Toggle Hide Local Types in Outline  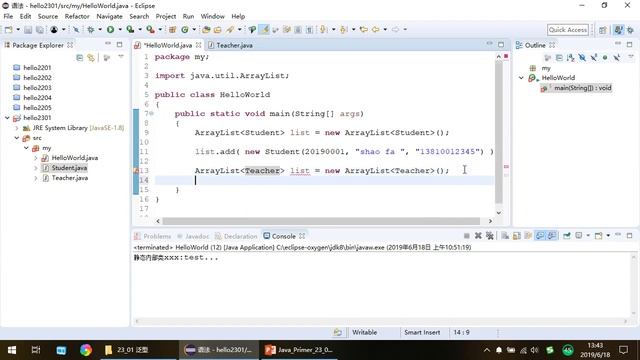[x=617, y=58]
